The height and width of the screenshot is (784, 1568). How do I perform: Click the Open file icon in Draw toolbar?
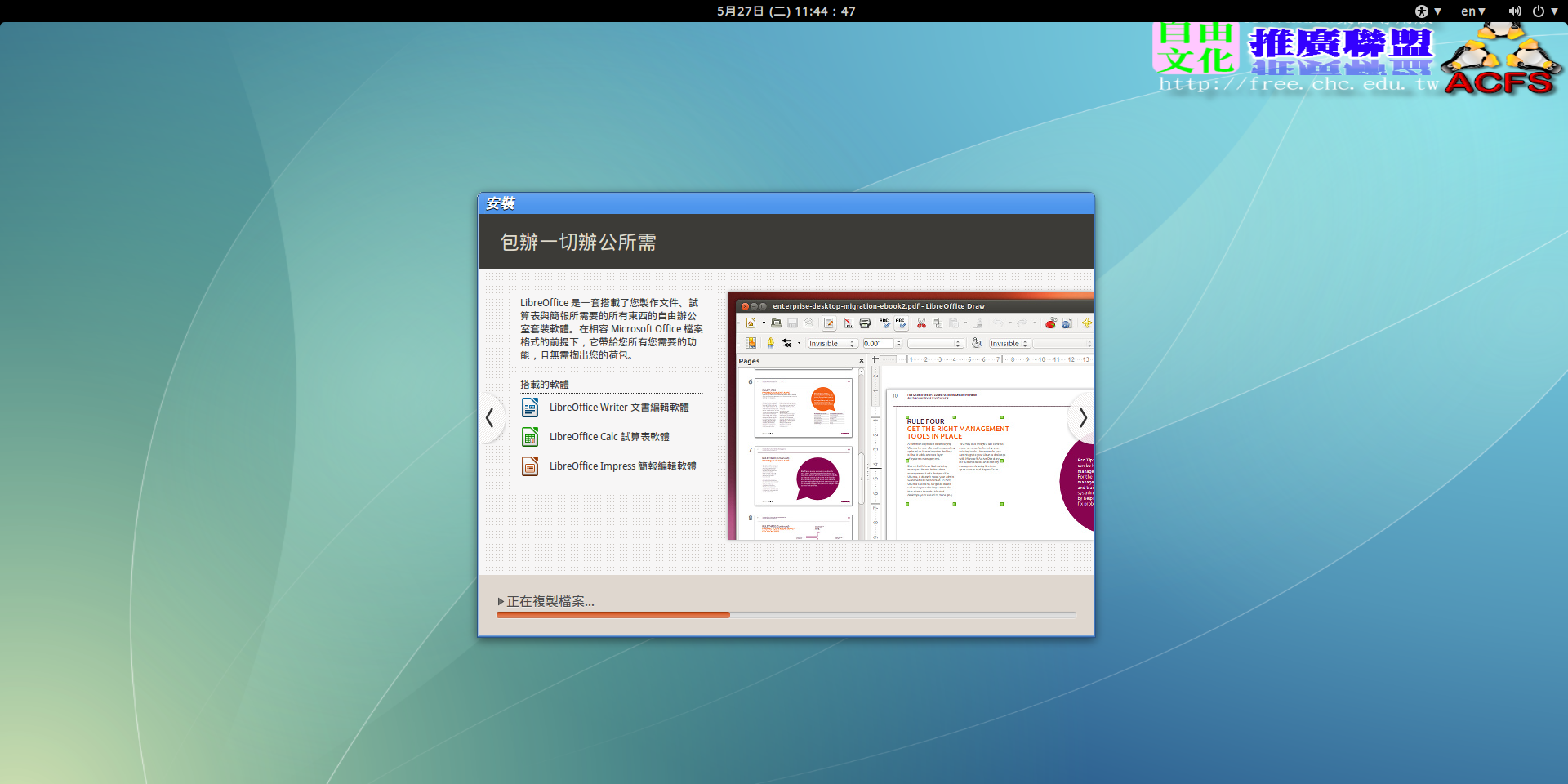(777, 323)
